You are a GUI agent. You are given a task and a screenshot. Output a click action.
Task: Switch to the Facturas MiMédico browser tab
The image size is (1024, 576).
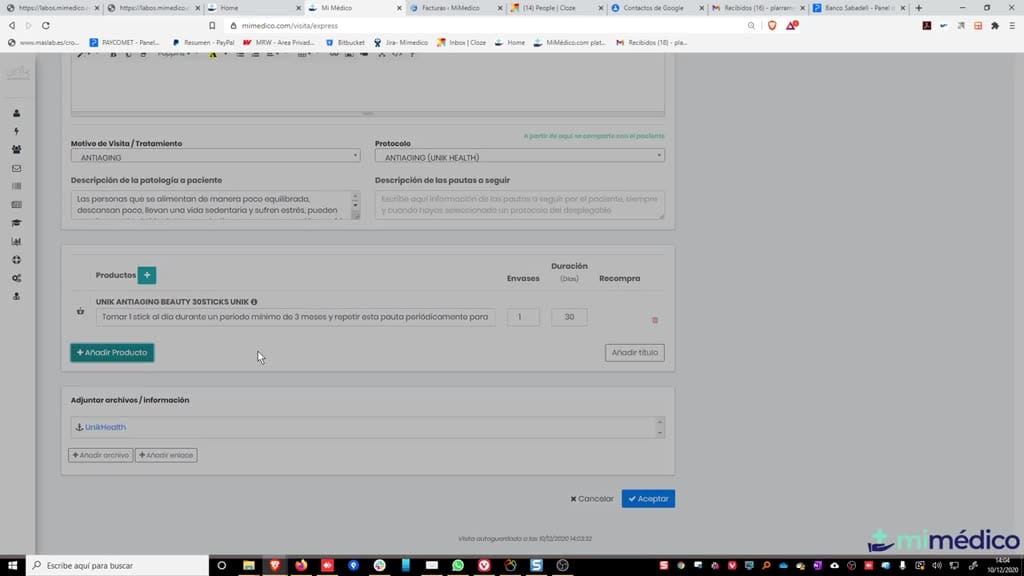coord(451,8)
